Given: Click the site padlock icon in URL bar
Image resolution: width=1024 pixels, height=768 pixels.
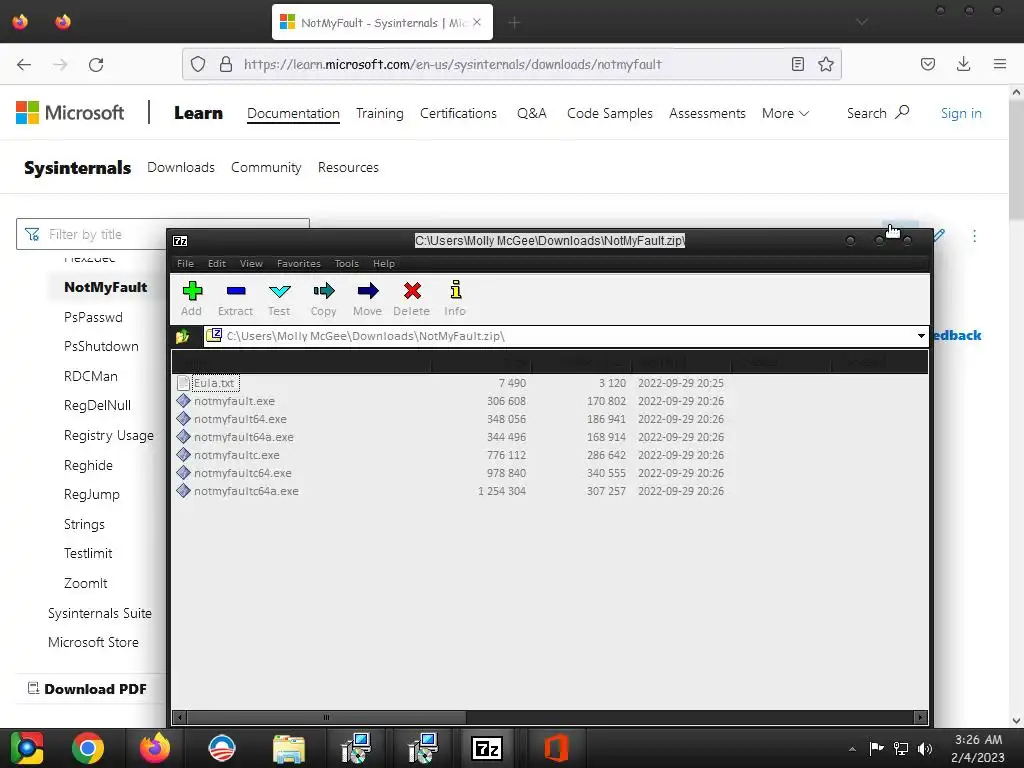Looking at the screenshot, I should pyautogui.click(x=226, y=64).
